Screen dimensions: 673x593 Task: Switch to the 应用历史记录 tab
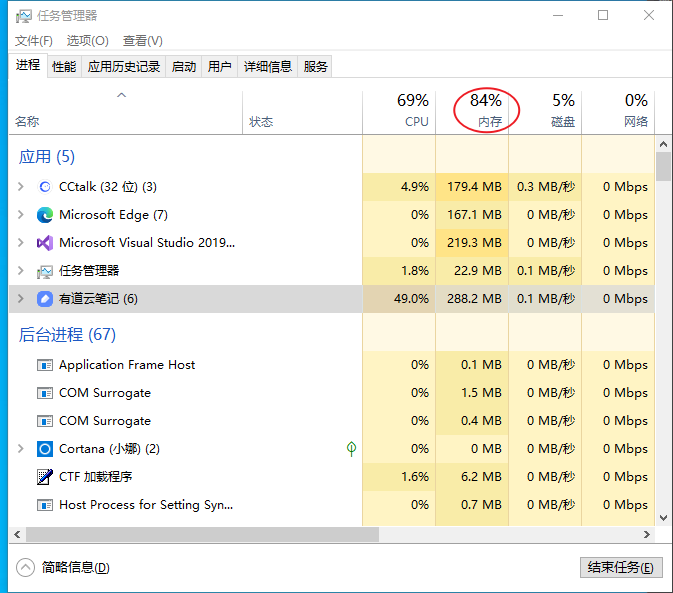coord(124,67)
